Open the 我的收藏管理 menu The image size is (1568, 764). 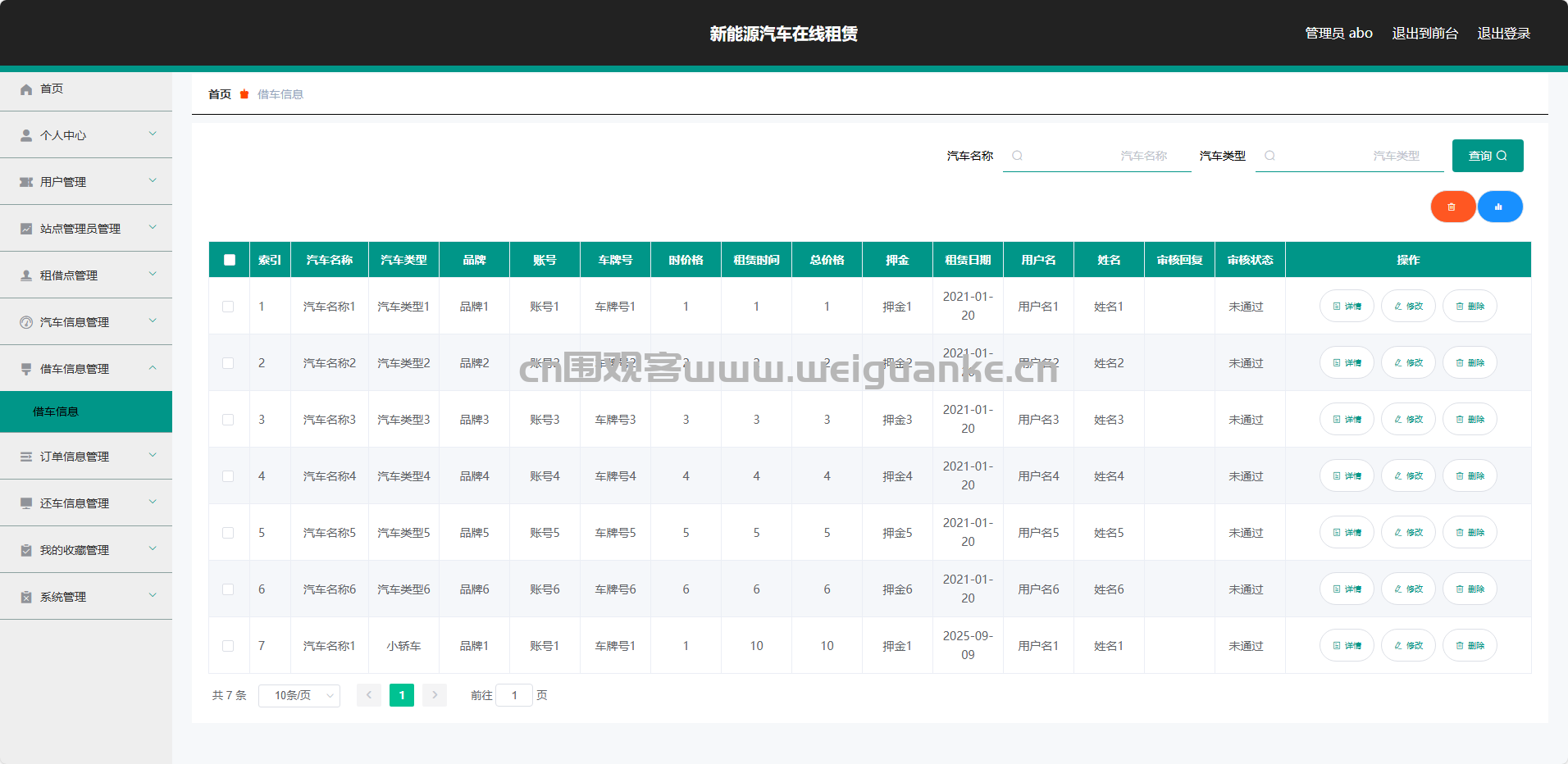coord(86,550)
